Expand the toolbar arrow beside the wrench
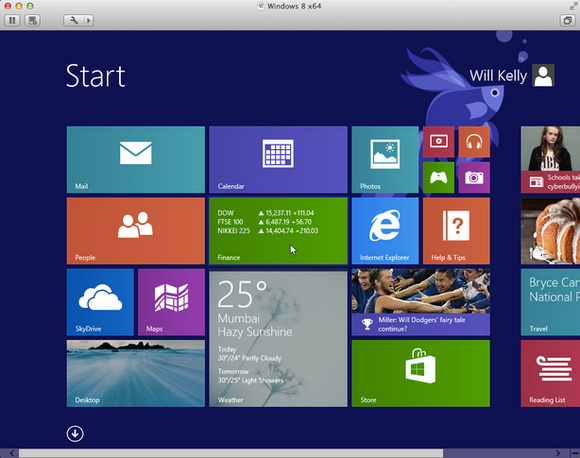The image size is (580, 458). point(89,20)
